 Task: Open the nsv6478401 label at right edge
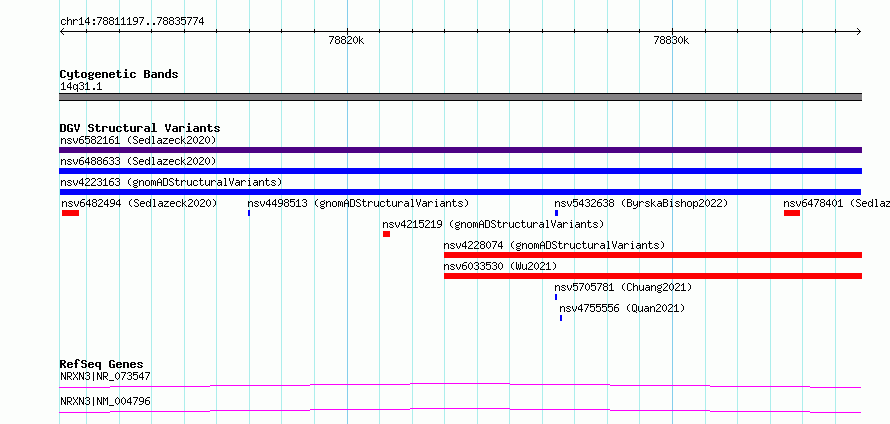836,203
